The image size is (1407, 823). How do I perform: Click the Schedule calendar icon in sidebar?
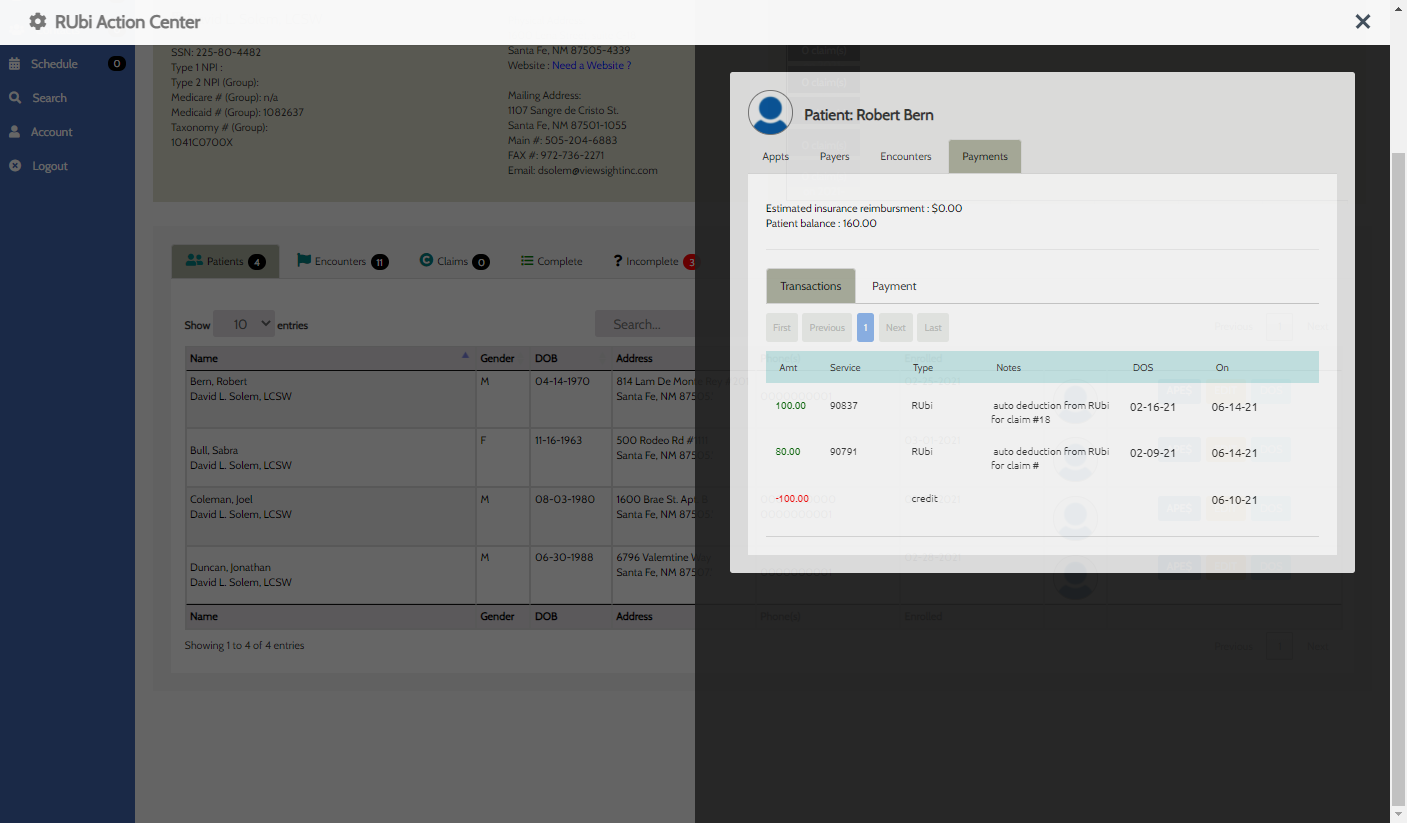pyautogui.click(x=15, y=64)
